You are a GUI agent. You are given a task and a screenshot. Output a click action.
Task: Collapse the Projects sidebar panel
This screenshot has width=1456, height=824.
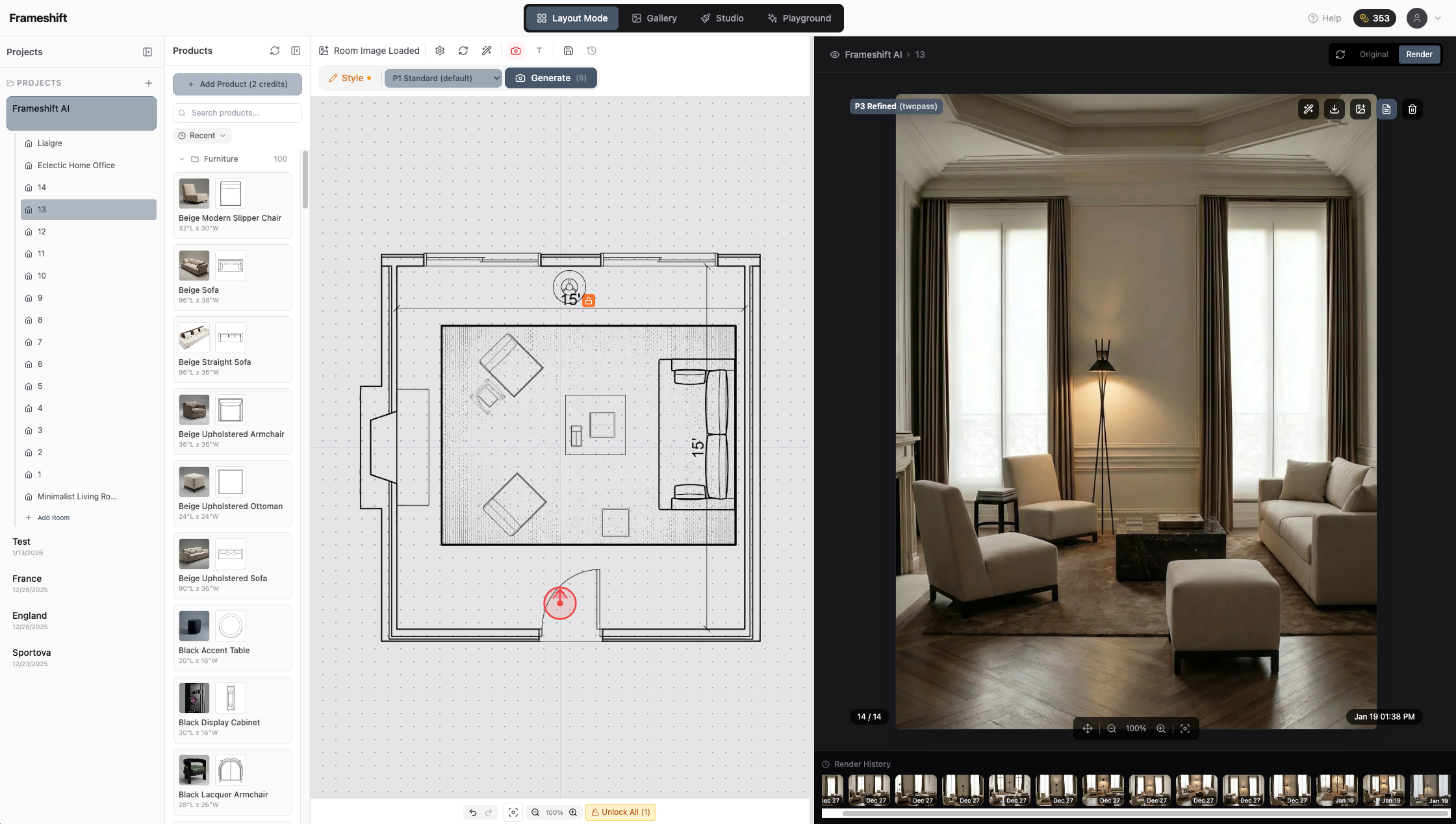147,52
